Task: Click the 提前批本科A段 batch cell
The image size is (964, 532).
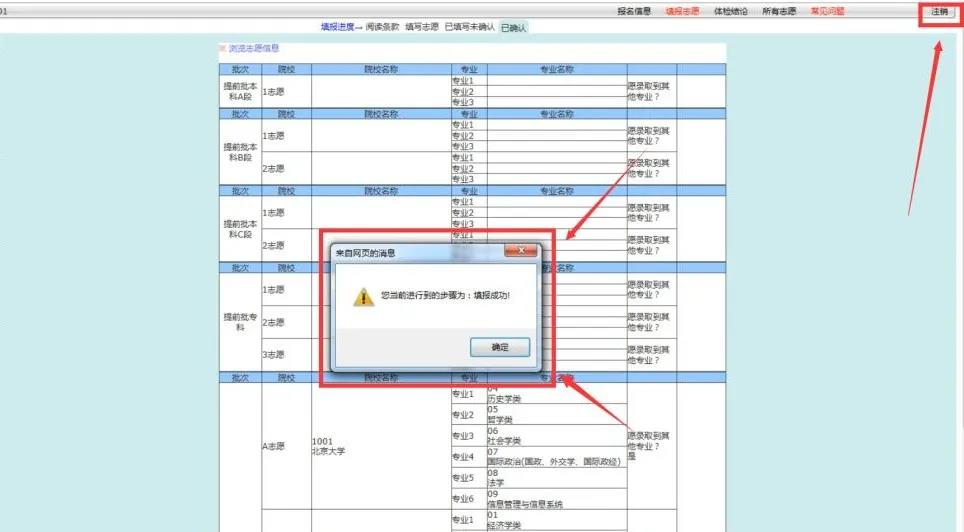Action: point(240,92)
